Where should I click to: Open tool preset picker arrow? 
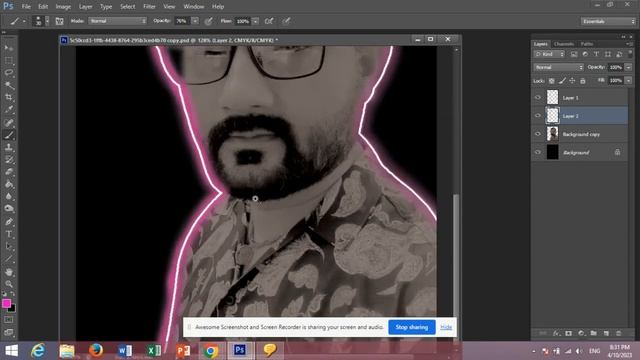click(x=24, y=21)
